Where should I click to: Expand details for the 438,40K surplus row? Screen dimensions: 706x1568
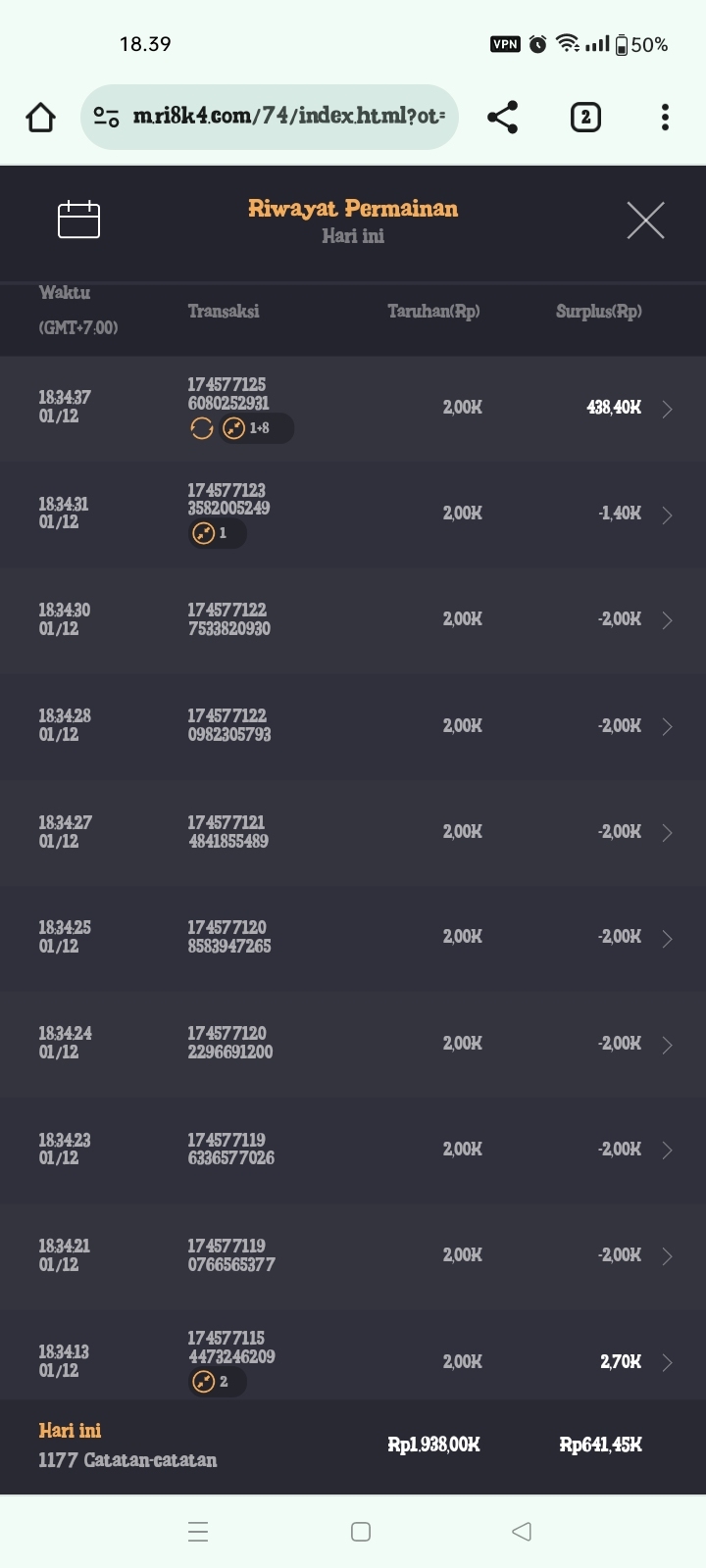point(667,409)
